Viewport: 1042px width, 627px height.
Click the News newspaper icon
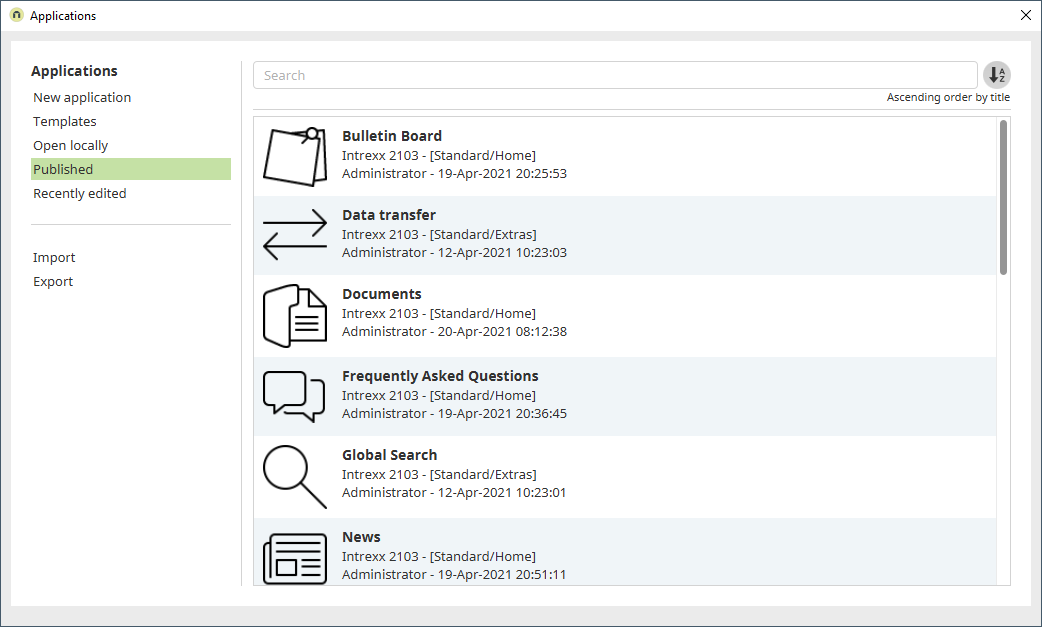295,558
